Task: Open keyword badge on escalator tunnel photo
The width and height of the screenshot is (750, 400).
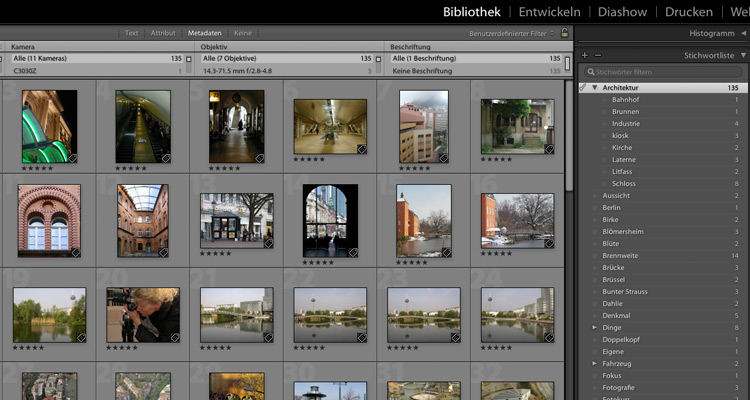Action: (x=165, y=158)
